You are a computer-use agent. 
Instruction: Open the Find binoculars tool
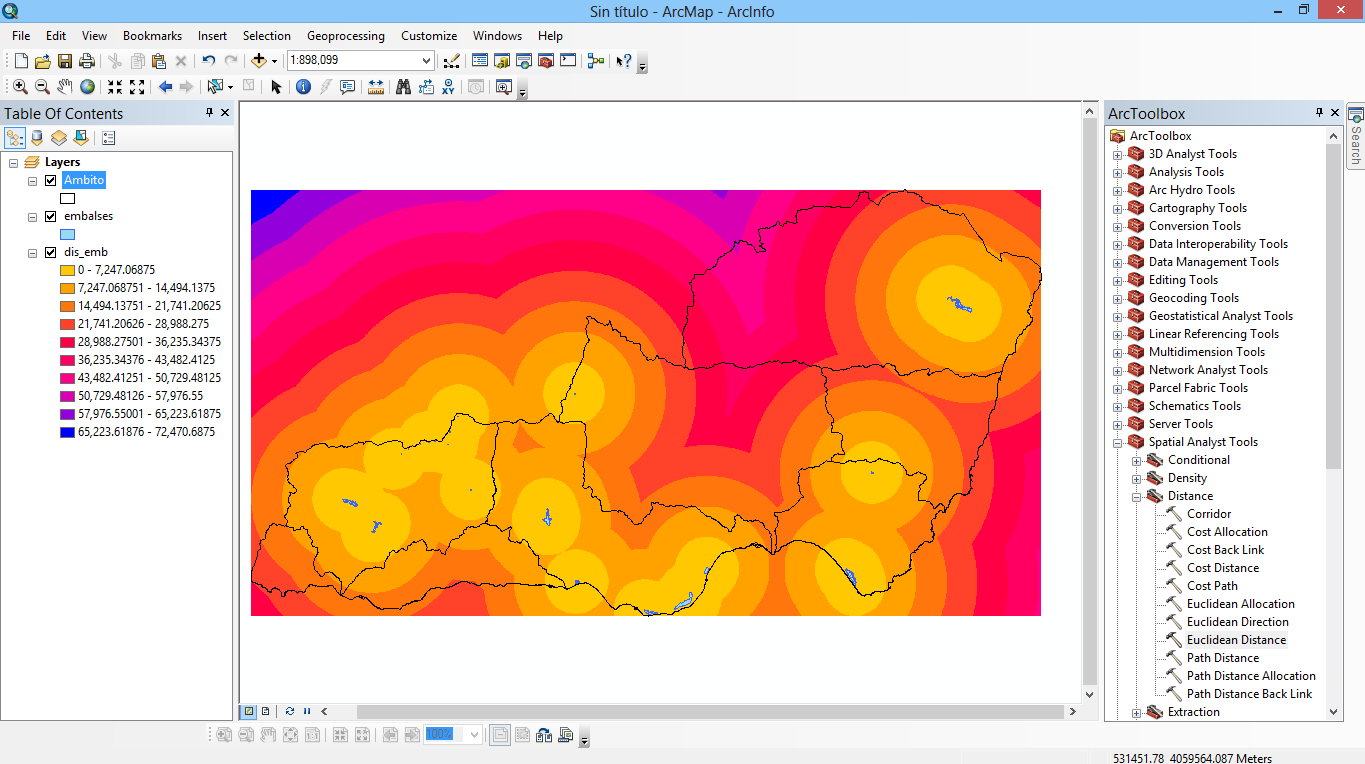click(x=403, y=87)
